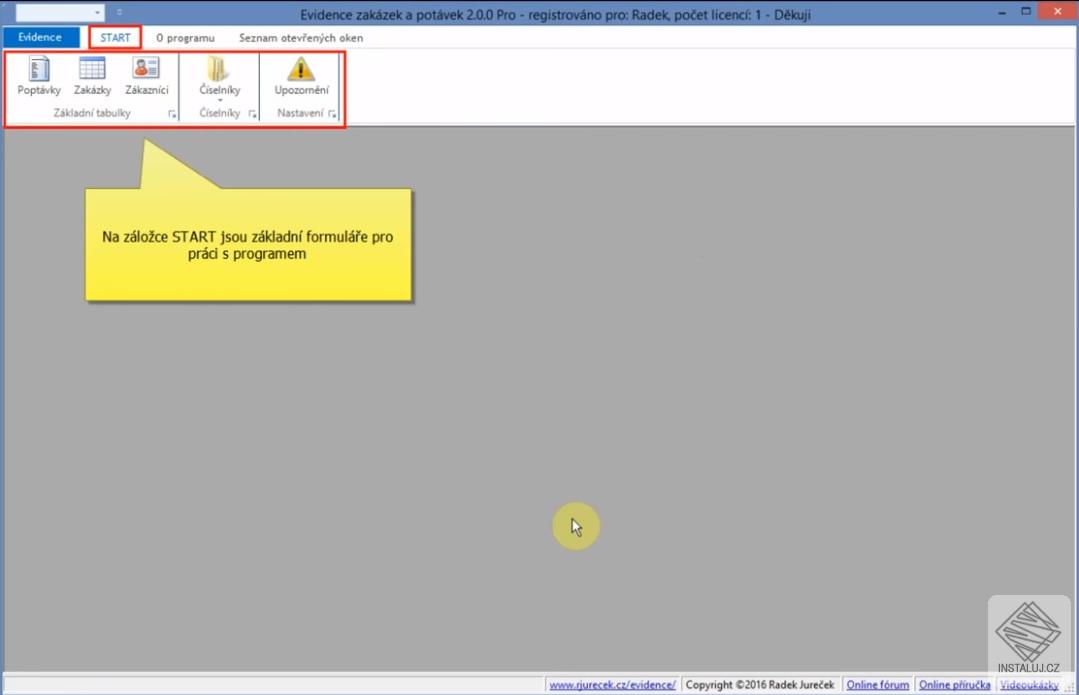
Task: Maximize the Evidence zakázek window
Action: point(1025,12)
